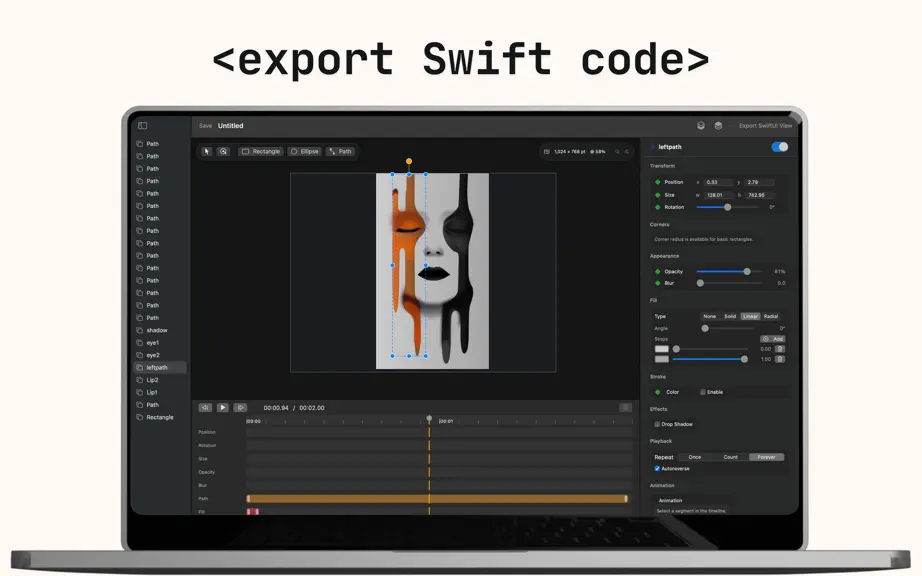Viewport: 922px width, 576px height.
Task: Click the canvas size icon
Action: (547, 152)
